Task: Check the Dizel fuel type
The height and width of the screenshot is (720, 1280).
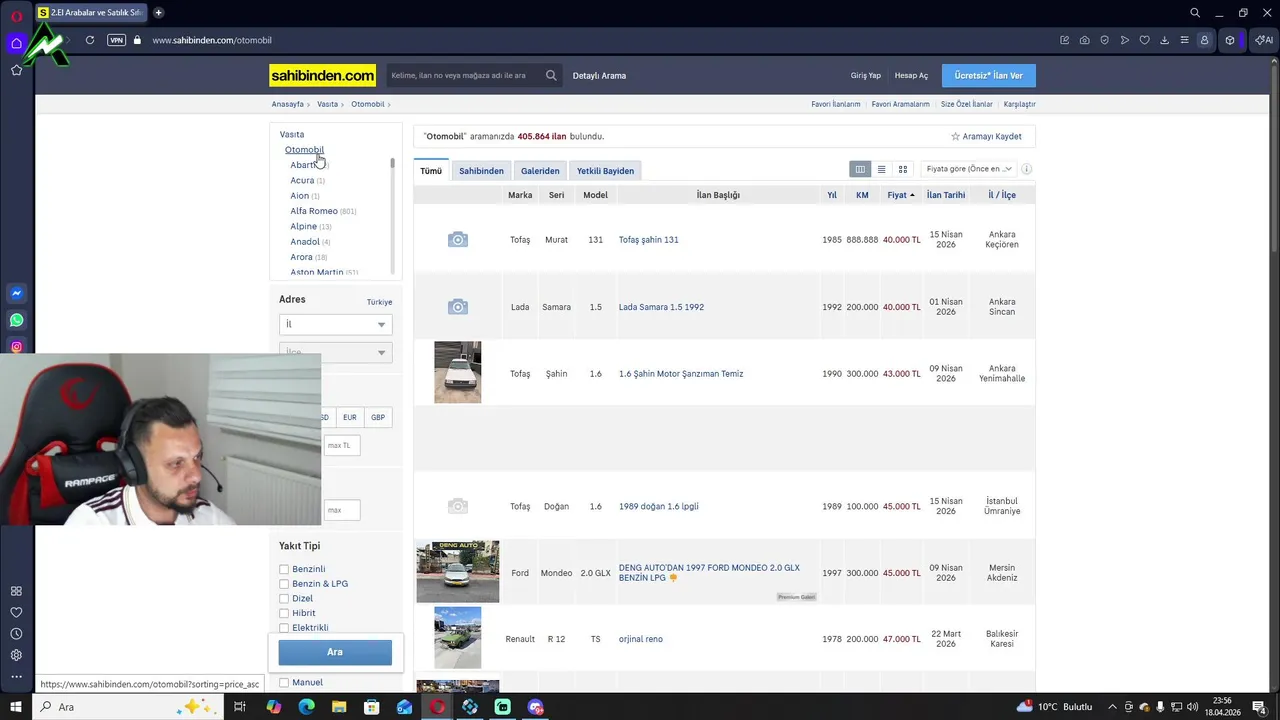Action: [x=284, y=598]
